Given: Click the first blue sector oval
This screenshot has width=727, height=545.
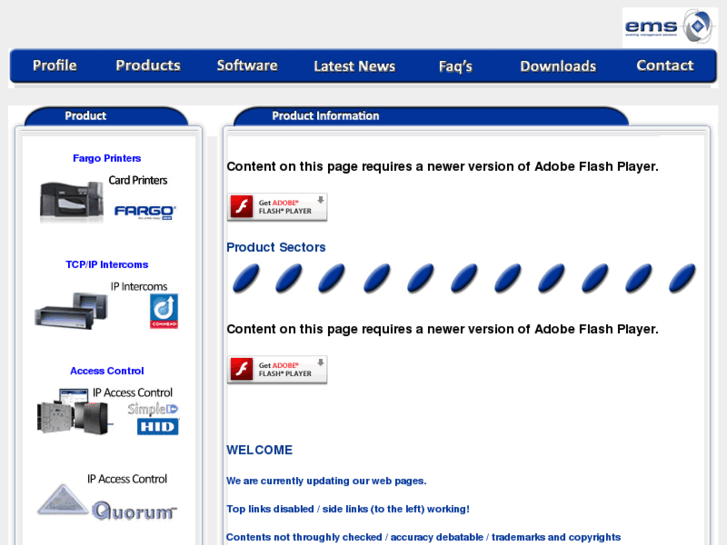Looking at the screenshot, I should 246,278.
